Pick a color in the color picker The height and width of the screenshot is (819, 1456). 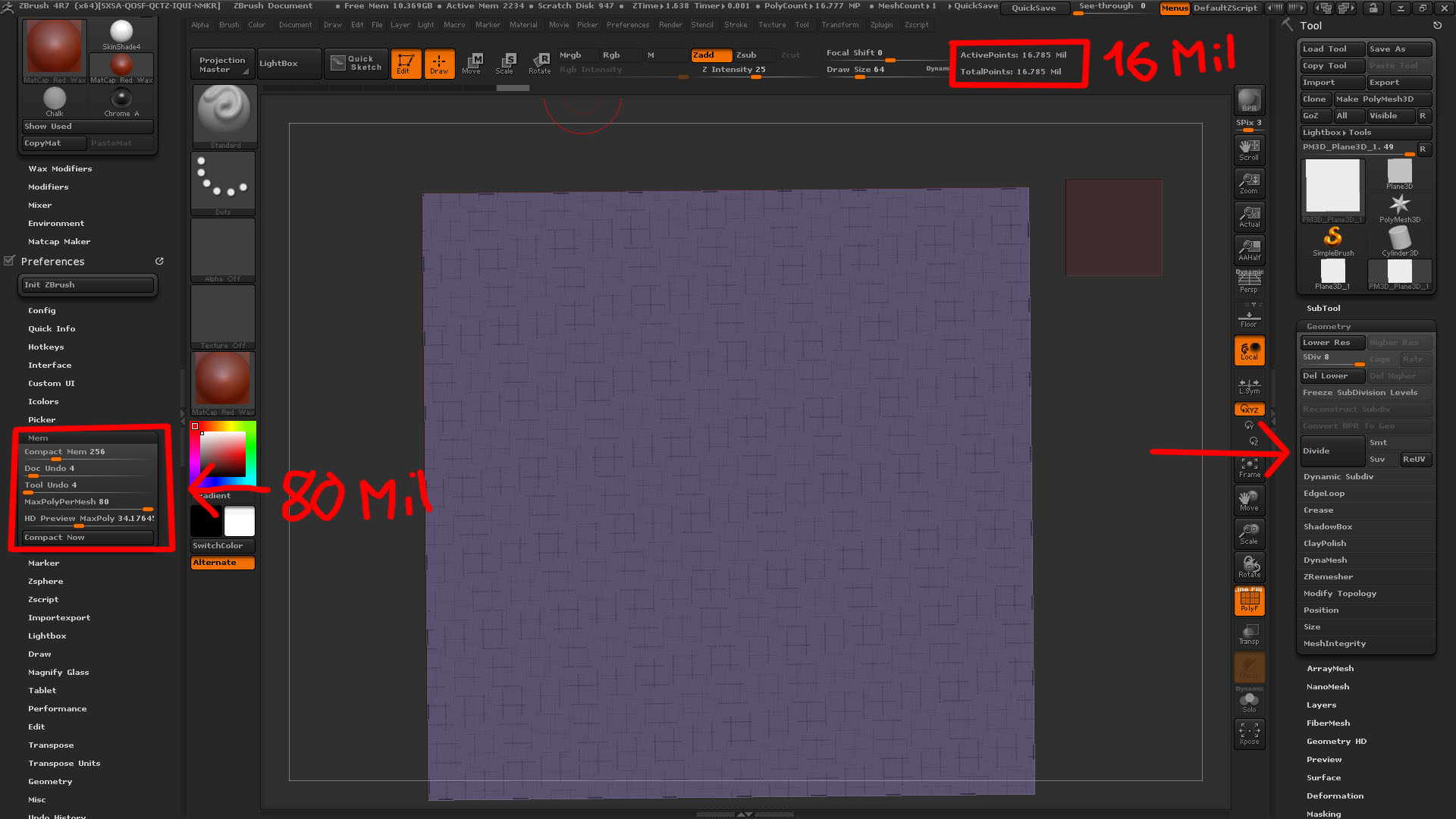(x=224, y=453)
